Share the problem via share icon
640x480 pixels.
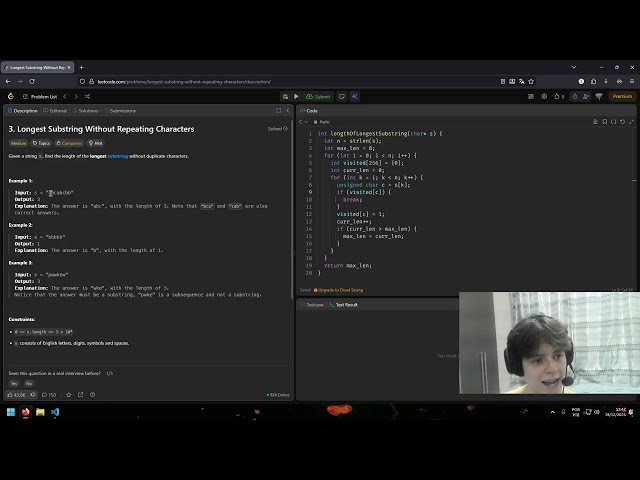point(80,395)
